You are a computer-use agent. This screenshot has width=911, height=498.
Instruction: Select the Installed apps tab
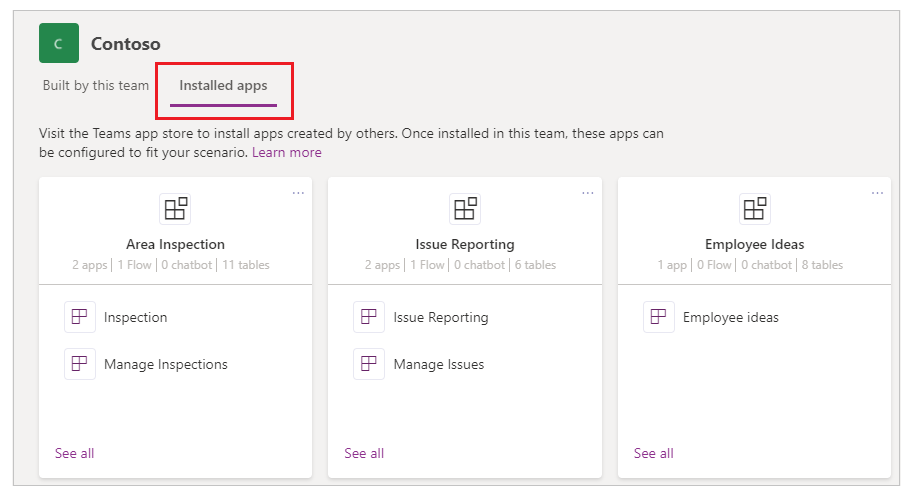(x=223, y=85)
